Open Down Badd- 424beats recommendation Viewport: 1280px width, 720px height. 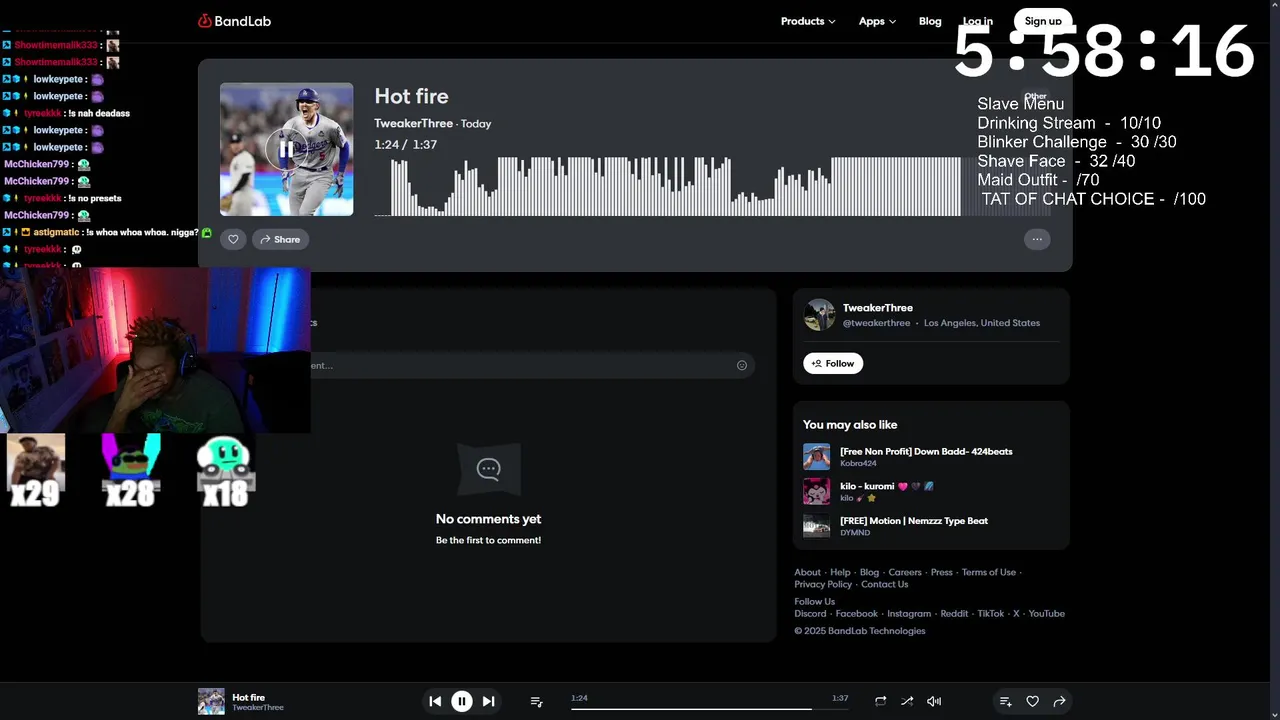[926, 451]
